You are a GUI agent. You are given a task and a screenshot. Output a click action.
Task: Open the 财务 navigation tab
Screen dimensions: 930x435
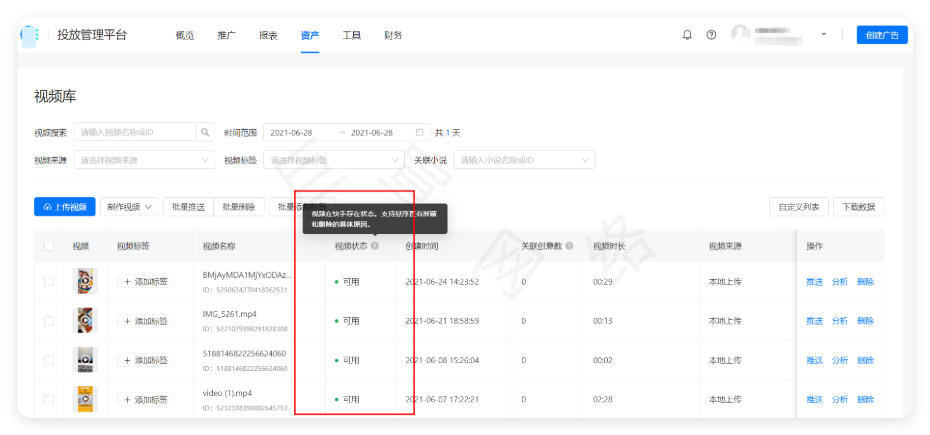pos(393,35)
